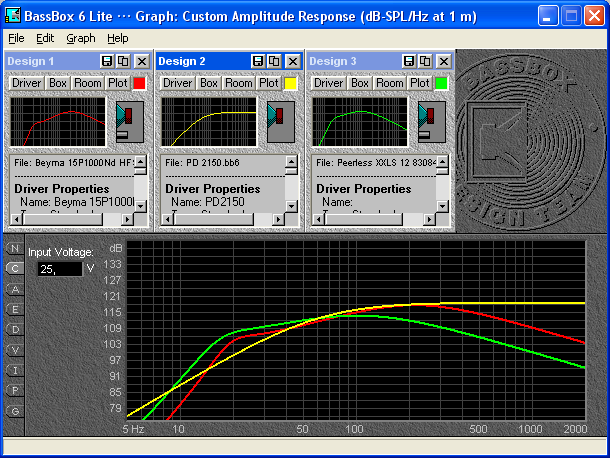Screen dimensions: 610x458
Task: Open the Graph menu
Action: pos(81,38)
